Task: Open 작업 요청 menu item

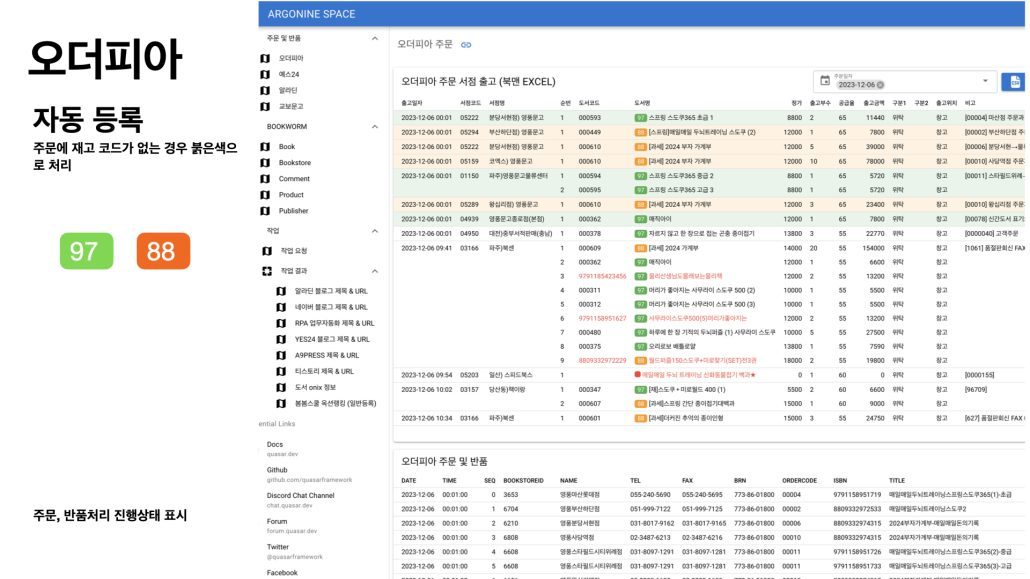Action: [x=293, y=251]
